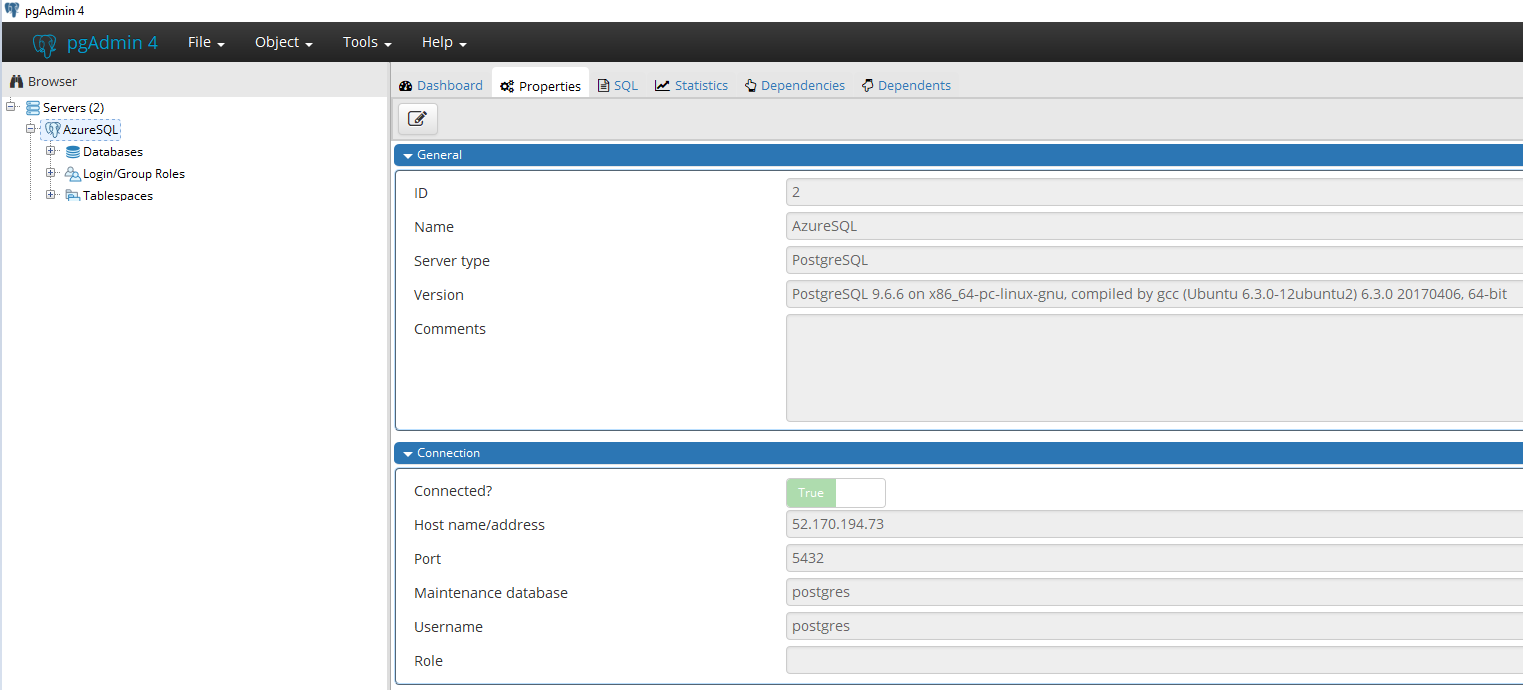
Task: Click the edit properties pencil button
Action: (x=418, y=119)
